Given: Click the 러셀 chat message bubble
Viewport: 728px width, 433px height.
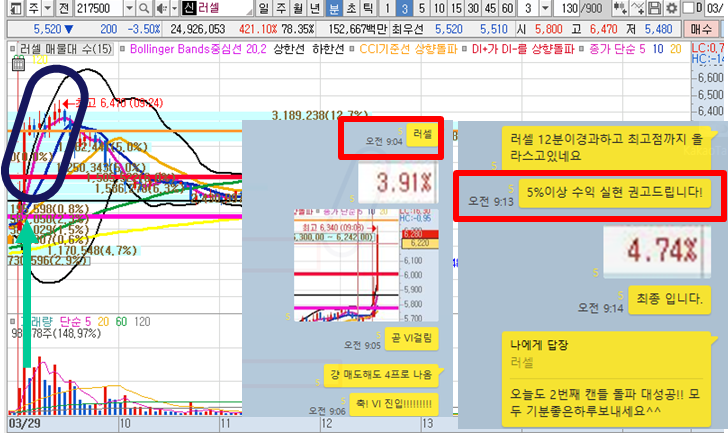Looking at the screenshot, I should [422, 134].
